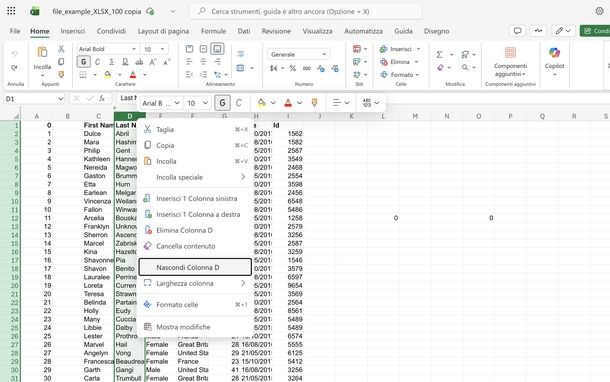Click the Redo arrow in the ribbon
610x382 pixels.
14,68
